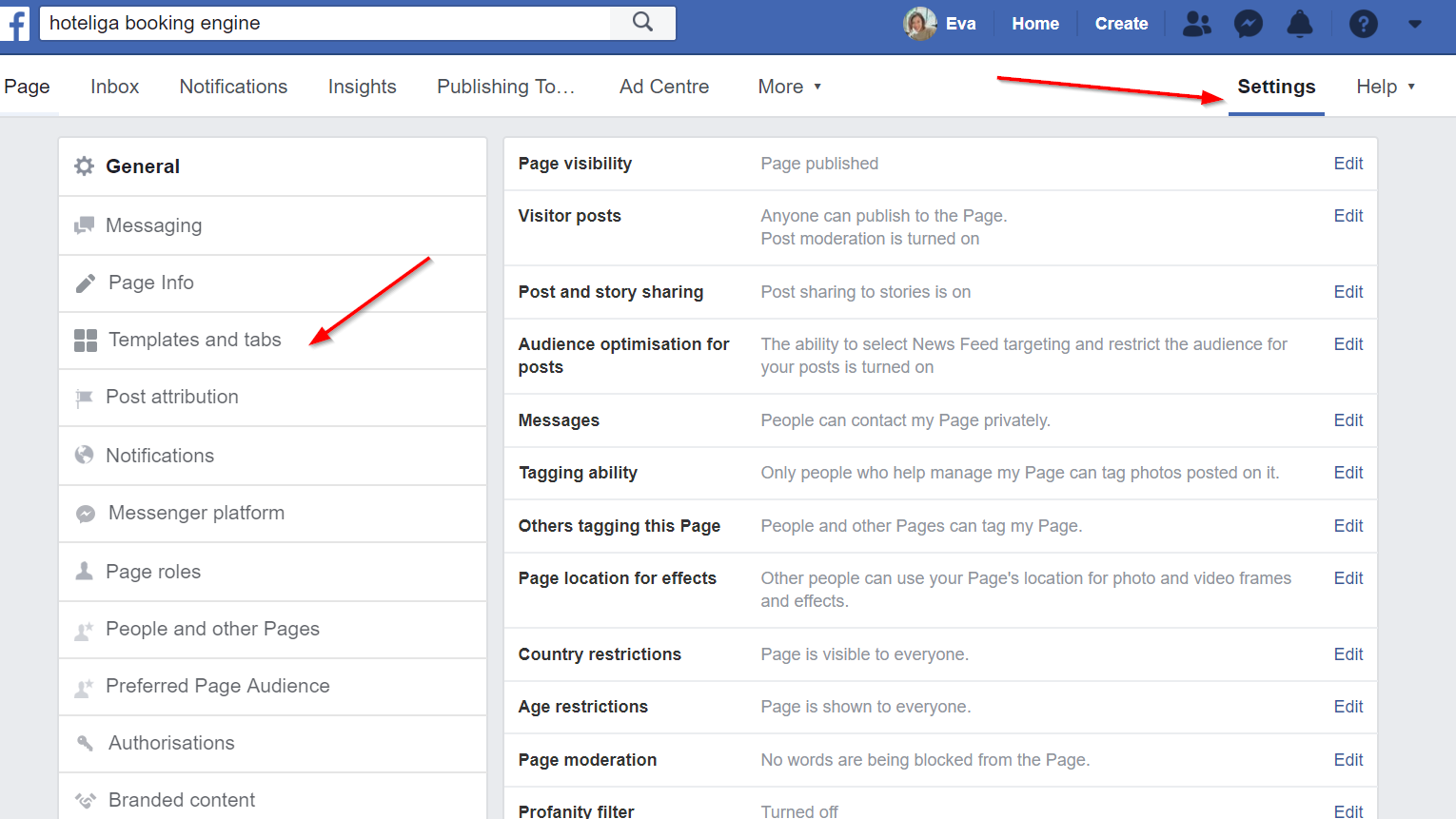Switch to the Insights tab
The height and width of the screenshot is (819, 1456).
coord(362,87)
